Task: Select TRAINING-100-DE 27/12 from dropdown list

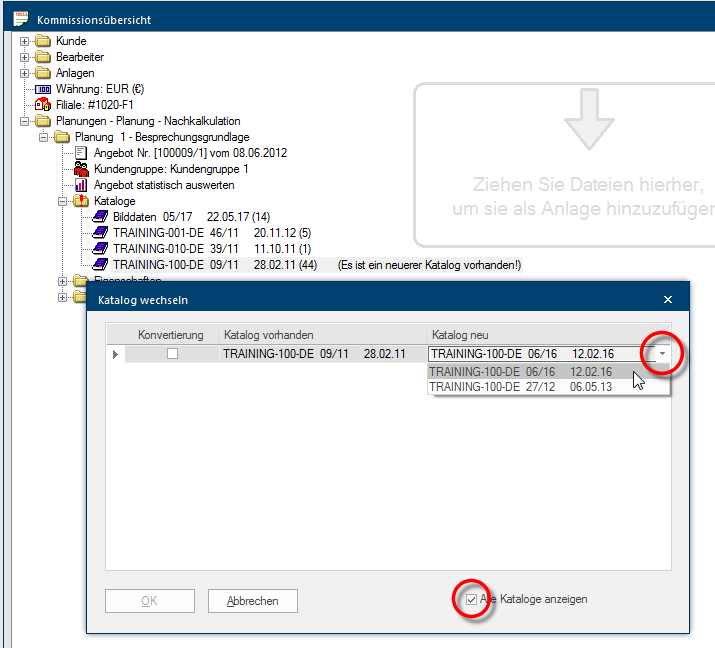Action: 520,387
